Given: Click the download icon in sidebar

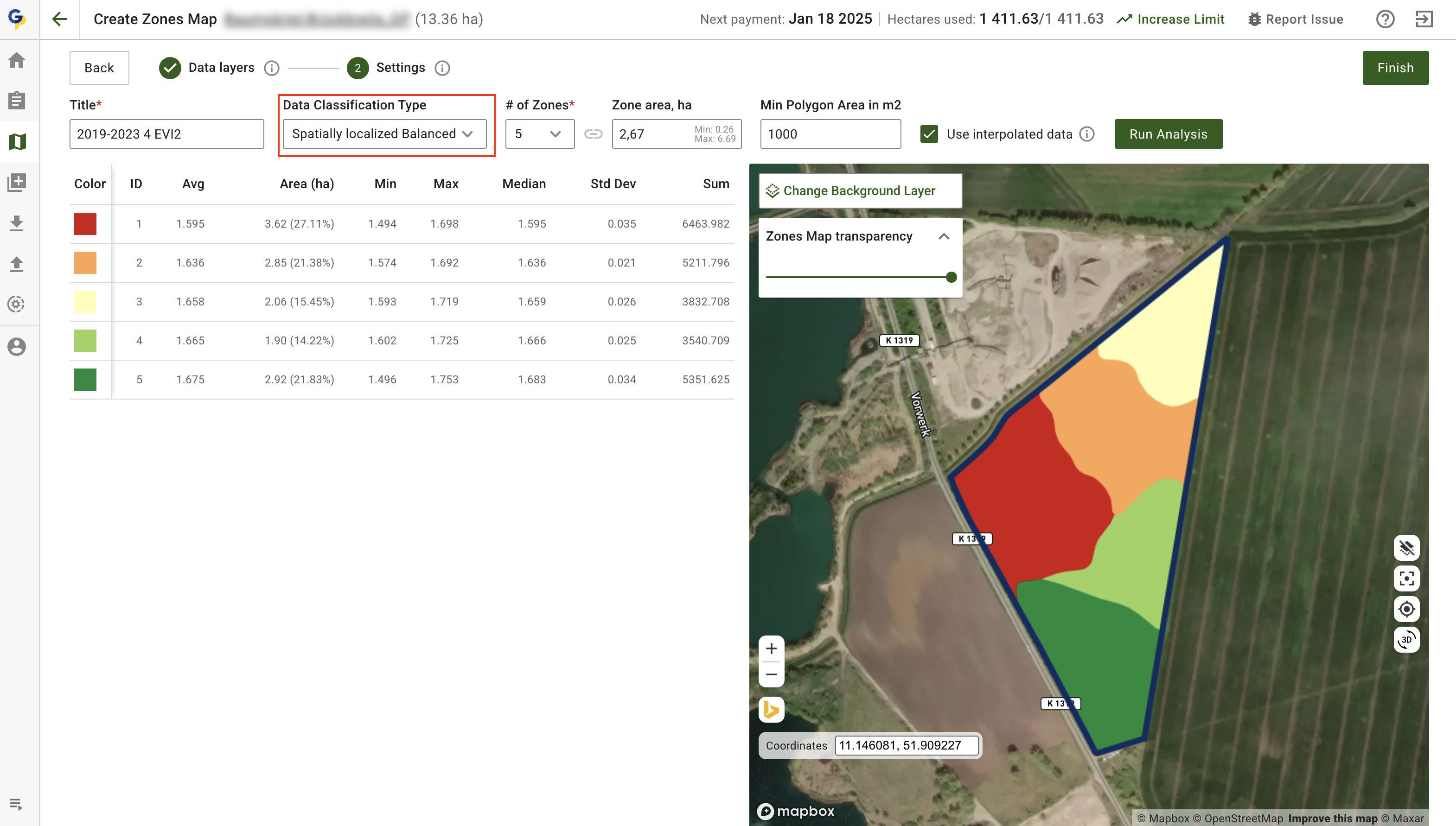Looking at the screenshot, I should [x=17, y=223].
